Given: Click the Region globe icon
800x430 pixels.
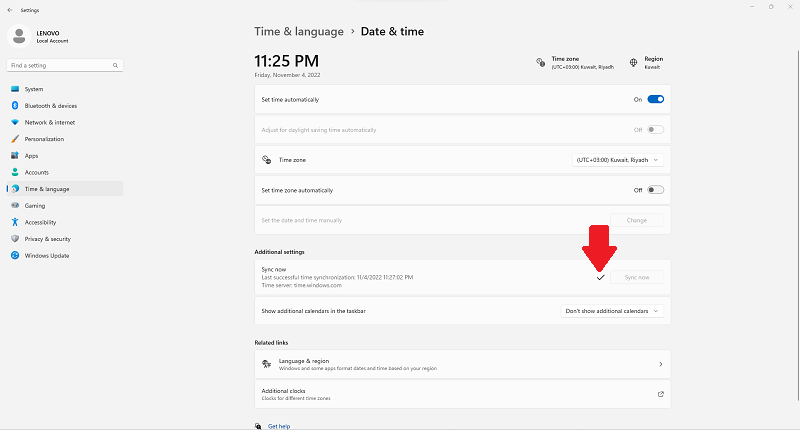Looking at the screenshot, I should pos(634,62).
